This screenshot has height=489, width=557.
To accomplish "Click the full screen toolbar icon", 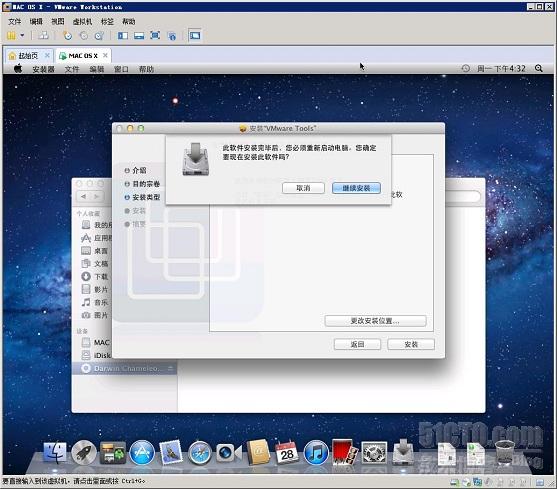I will (155, 36).
